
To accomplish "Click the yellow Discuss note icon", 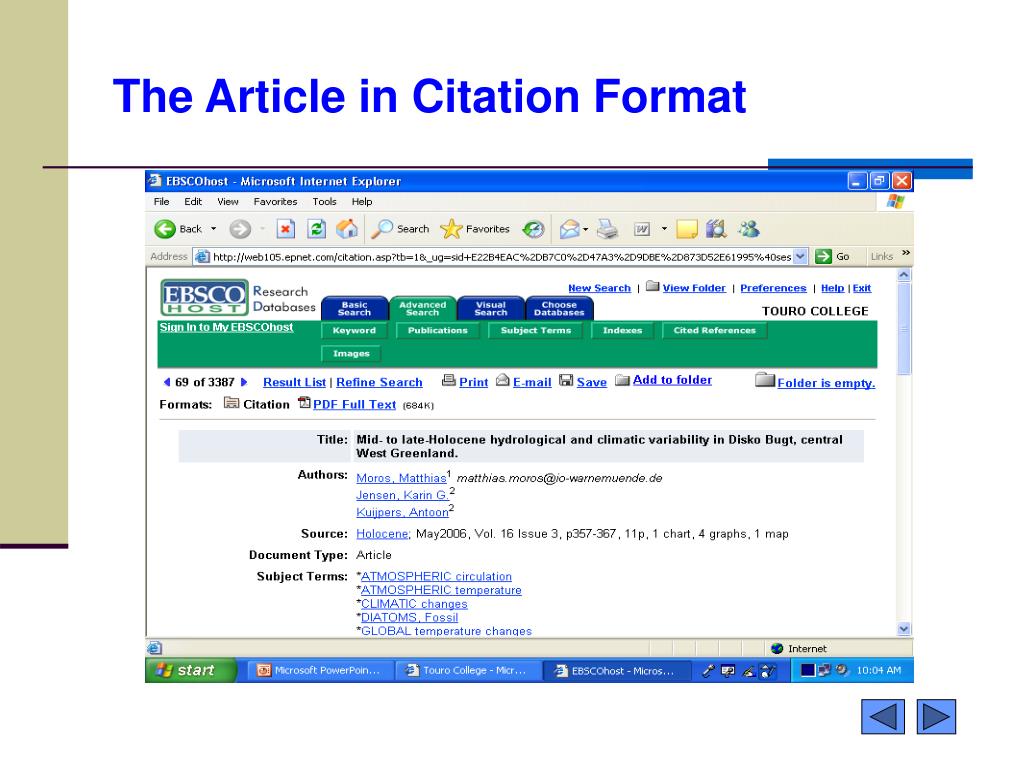I will click(x=686, y=229).
